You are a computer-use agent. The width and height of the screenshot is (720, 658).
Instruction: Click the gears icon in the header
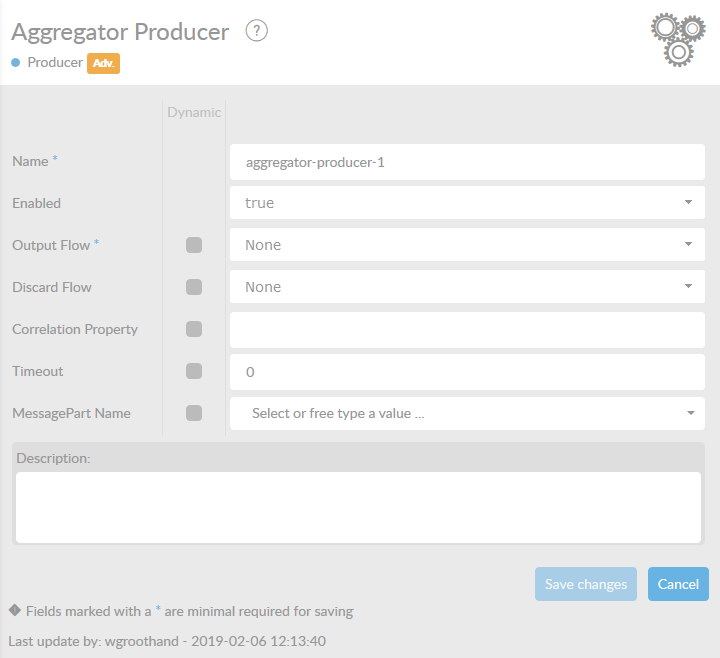tap(678, 40)
